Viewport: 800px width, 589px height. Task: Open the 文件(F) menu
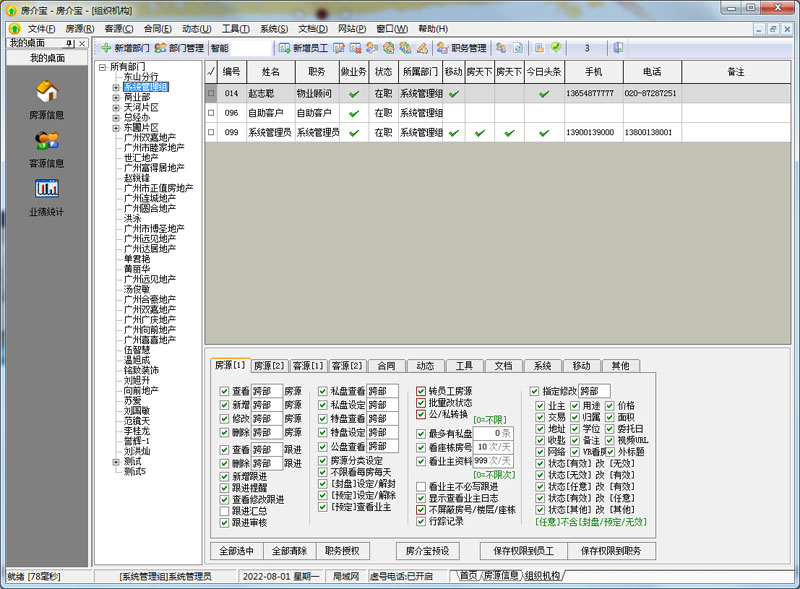(41, 29)
